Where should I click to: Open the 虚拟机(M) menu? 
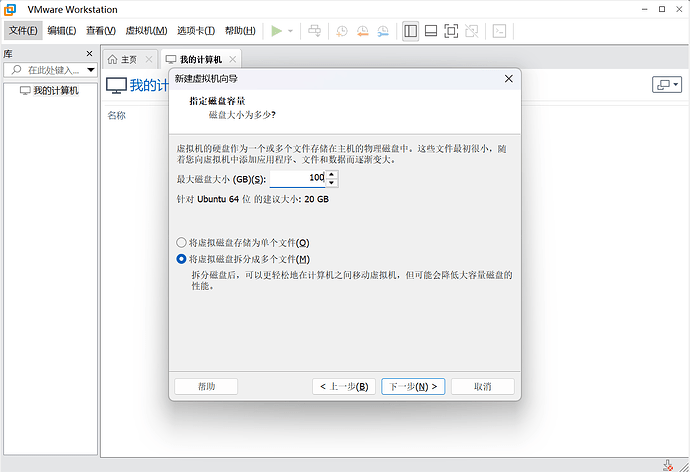pos(146,30)
